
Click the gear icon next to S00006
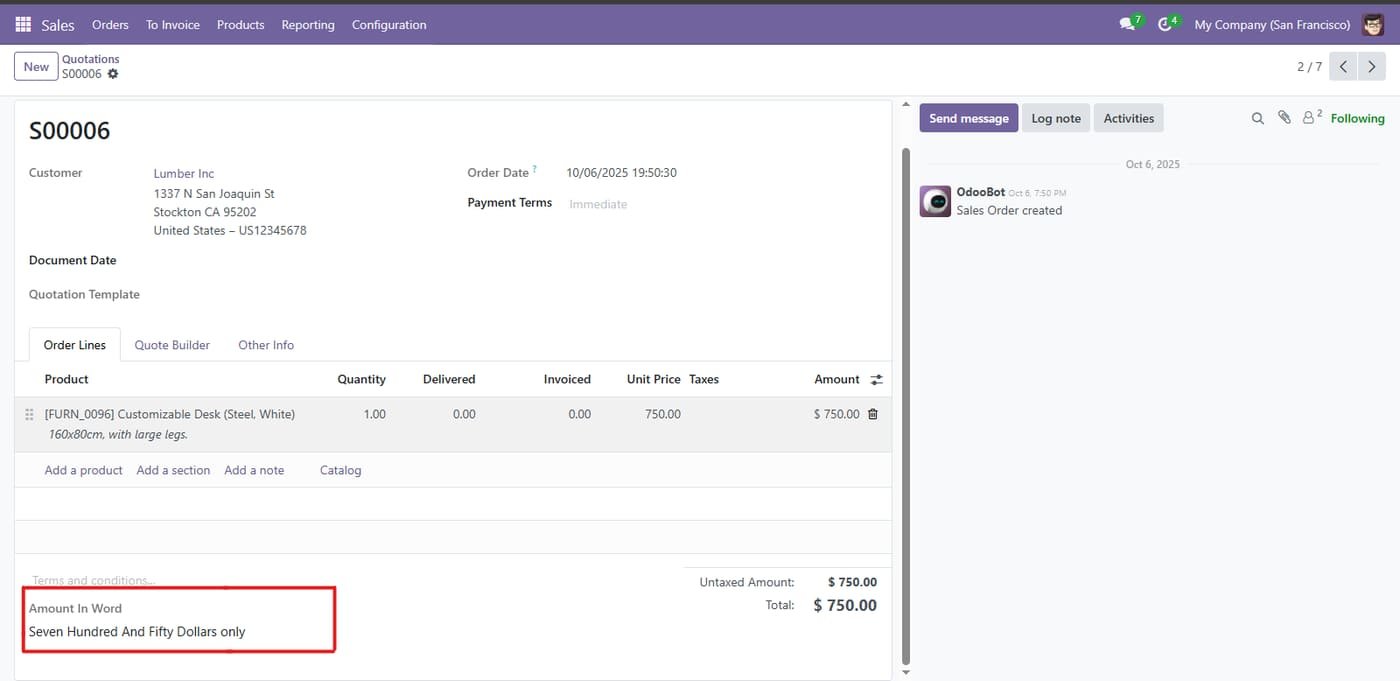point(113,74)
